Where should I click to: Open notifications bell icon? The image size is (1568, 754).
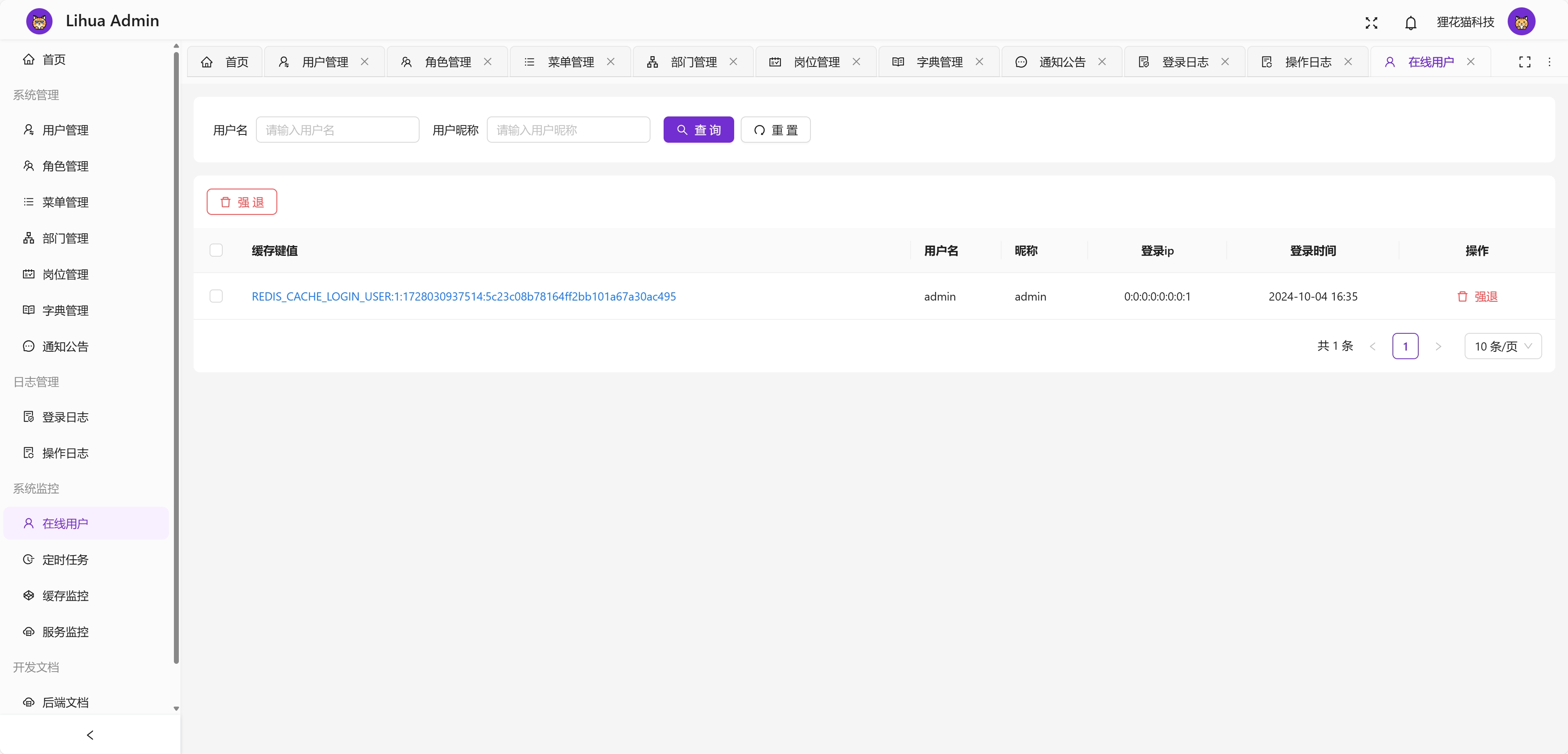[x=1411, y=23]
